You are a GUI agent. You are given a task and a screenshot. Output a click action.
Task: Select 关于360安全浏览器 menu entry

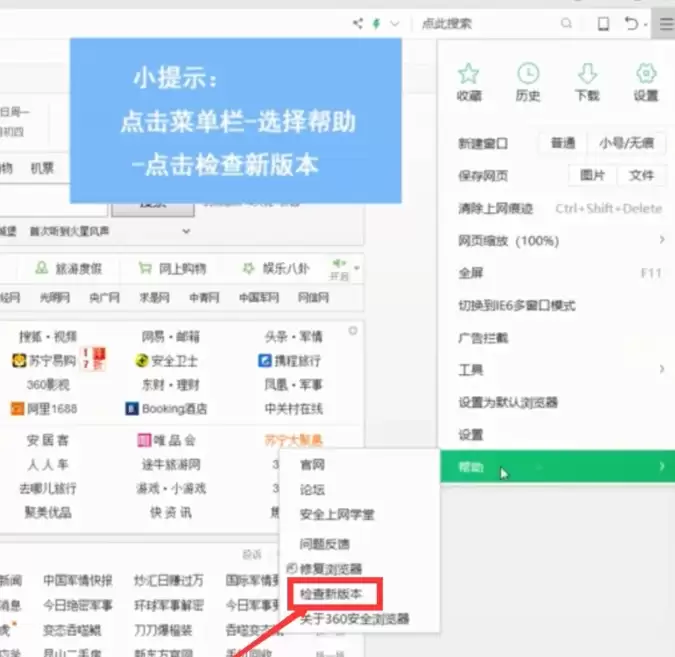pyautogui.click(x=354, y=619)
